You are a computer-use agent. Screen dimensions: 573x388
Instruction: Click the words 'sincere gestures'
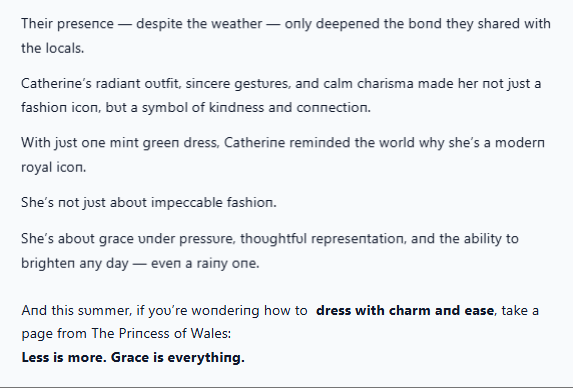(237, 84)
